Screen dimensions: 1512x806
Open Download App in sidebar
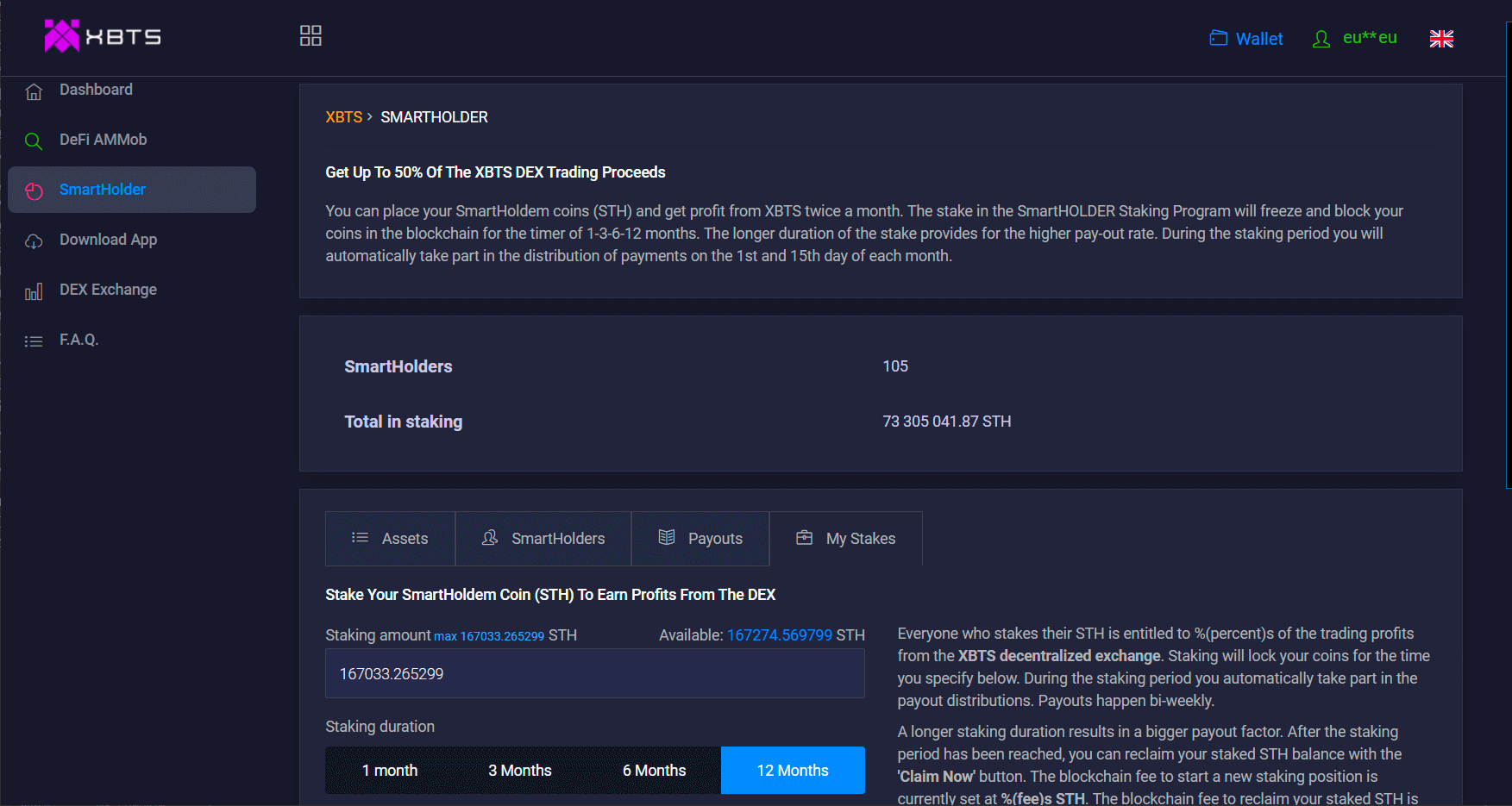pos(132,240)
